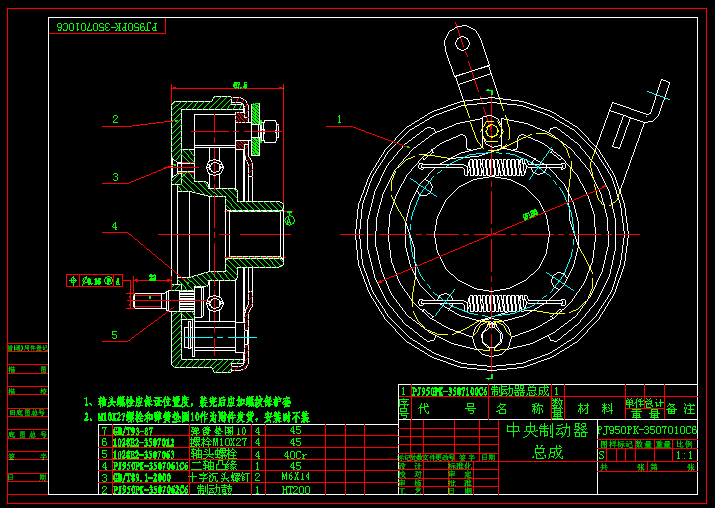Click part name 轴头螺栓 in the parts list
715x508 pixels.
(213, 454)
